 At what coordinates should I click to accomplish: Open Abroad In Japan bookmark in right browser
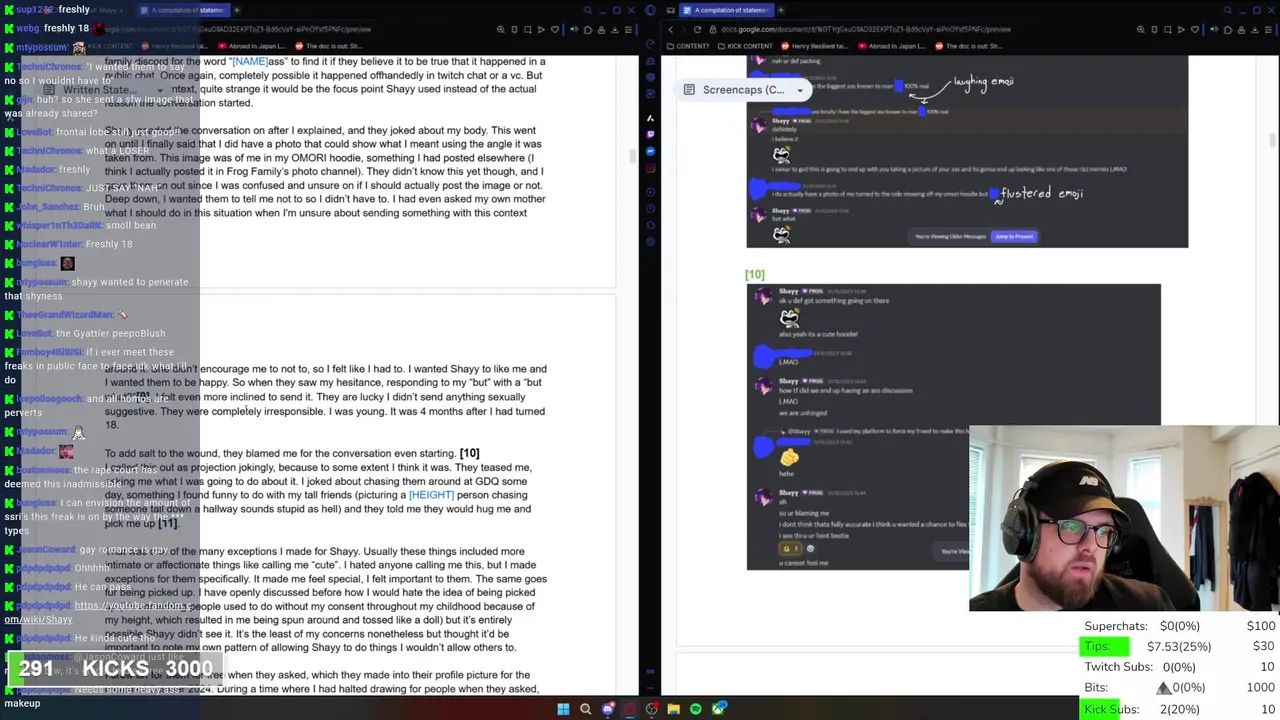click(890, 46)
